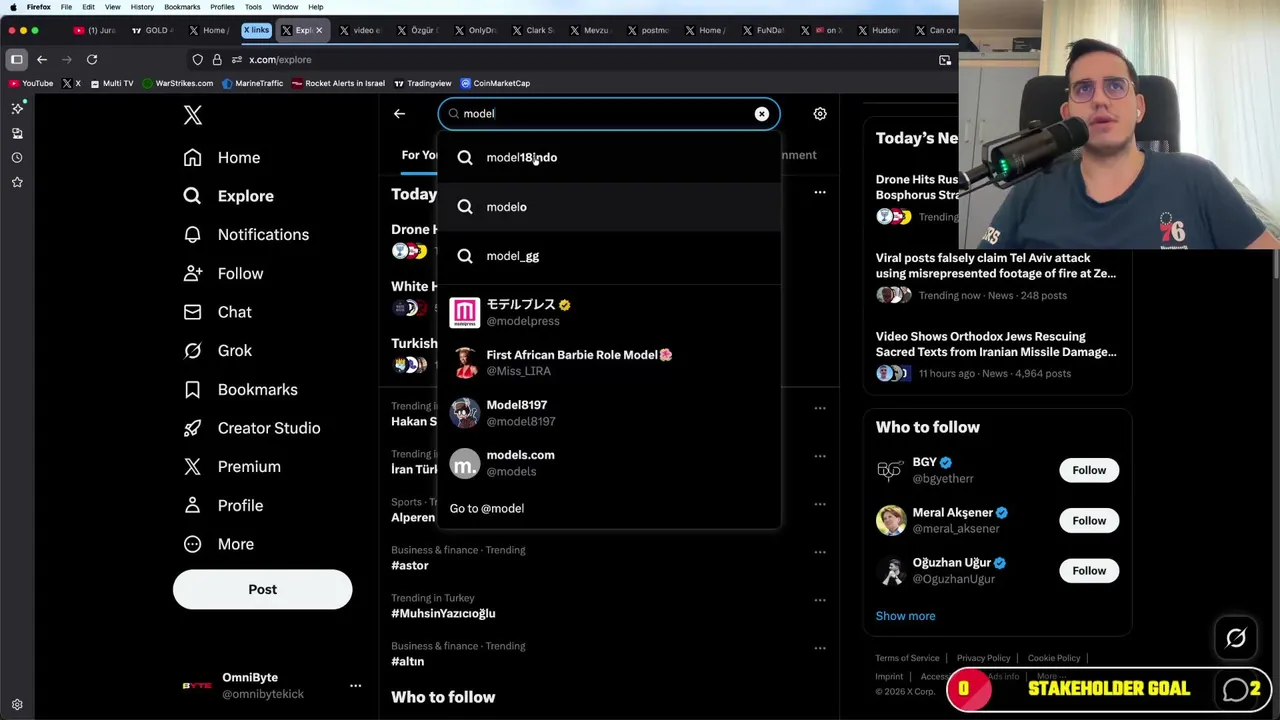This screenshot has height=720, width=1280.
Task: Open the @modelpress account suggestion
Action: (608, 312)
